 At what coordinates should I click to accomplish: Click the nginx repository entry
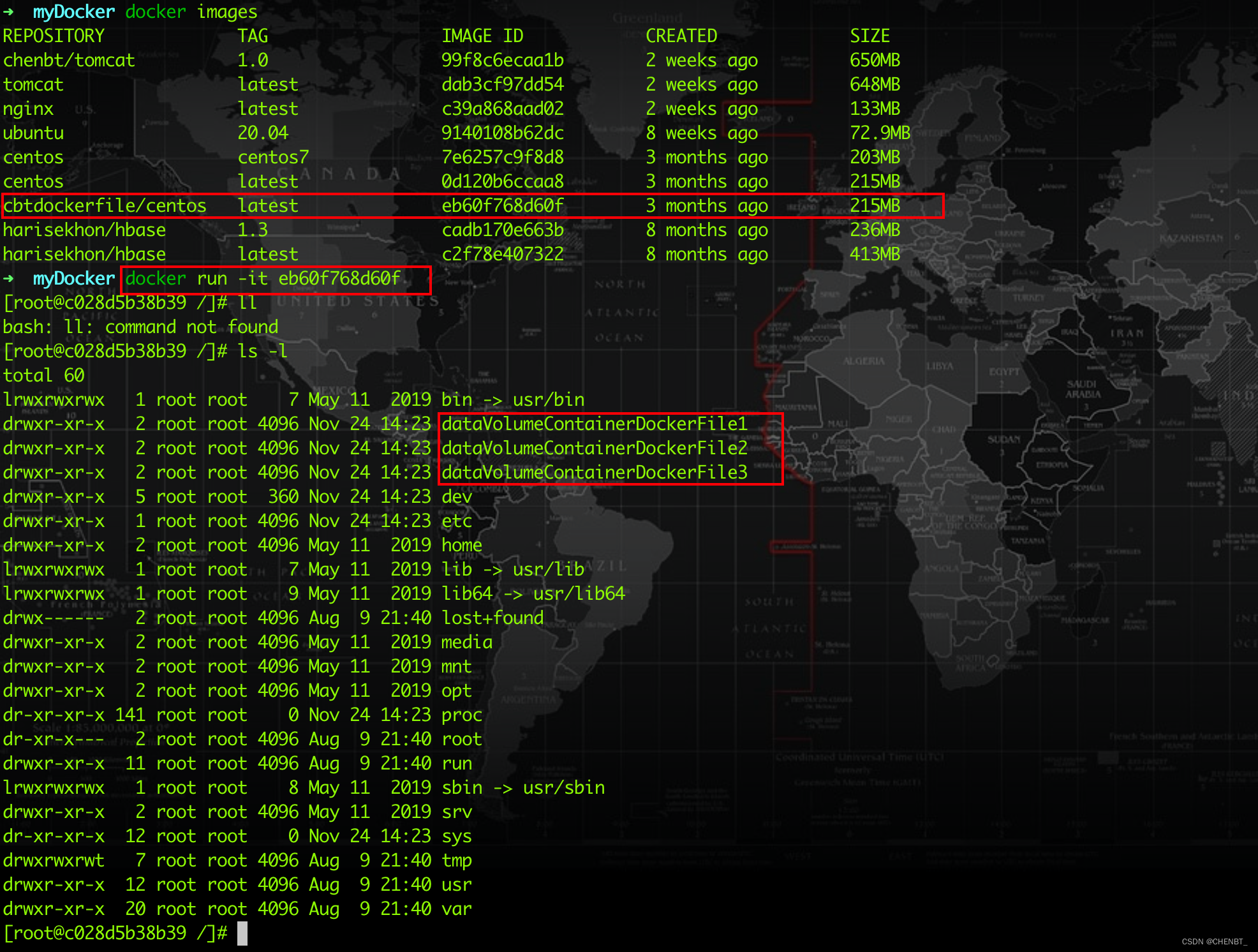28,109
